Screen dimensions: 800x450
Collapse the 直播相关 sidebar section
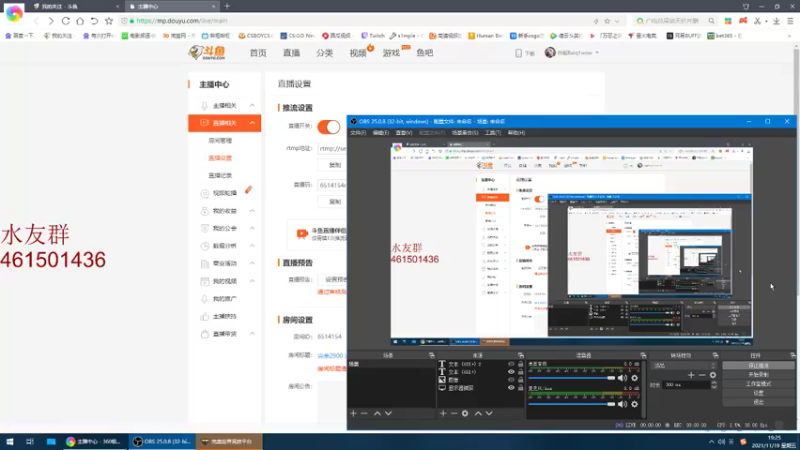[252, 123]
